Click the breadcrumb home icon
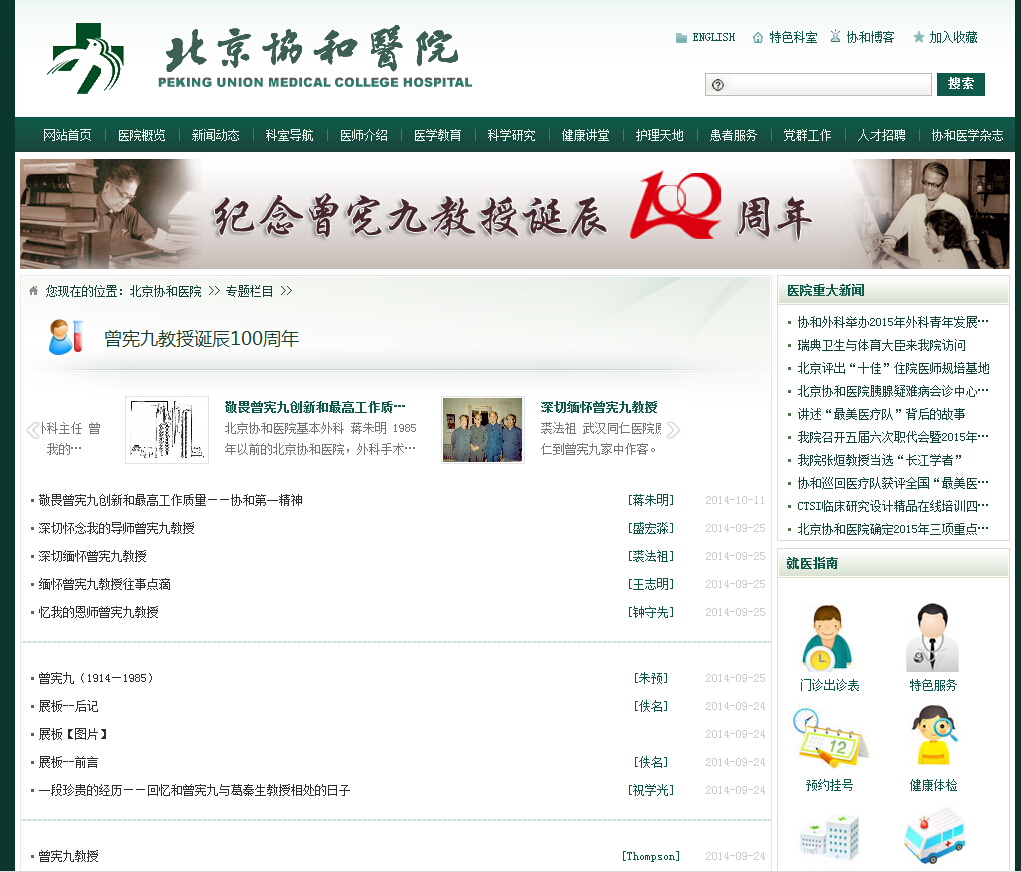The image size is (1021, 872). click(x=34, y=290)
